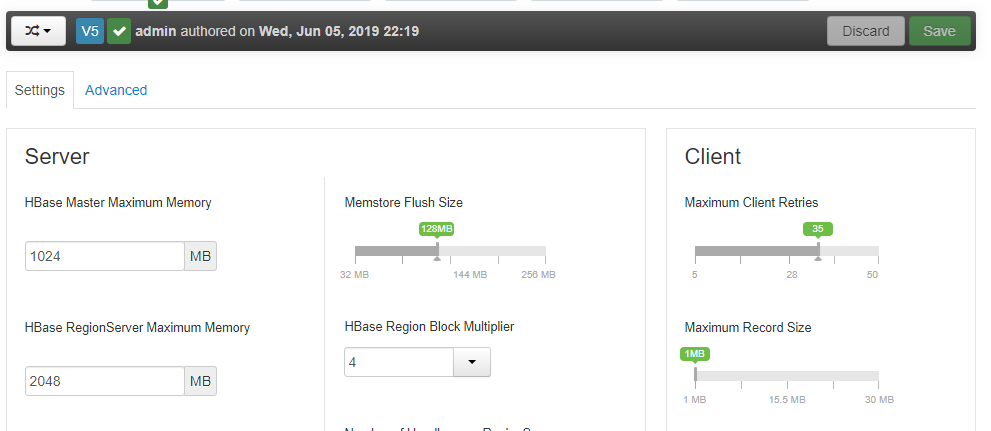Expand the HBase Region Block Multiplier dropdown
Viewport: 991px width, 431px height.
click(472, 362)
